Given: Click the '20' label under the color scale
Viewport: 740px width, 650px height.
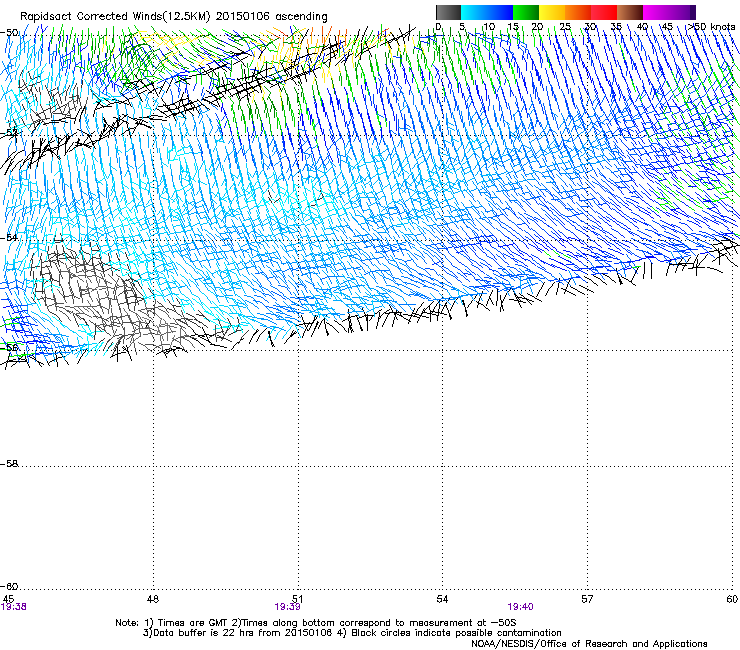Looking at the screenshot, I should [x=538, y=27].
